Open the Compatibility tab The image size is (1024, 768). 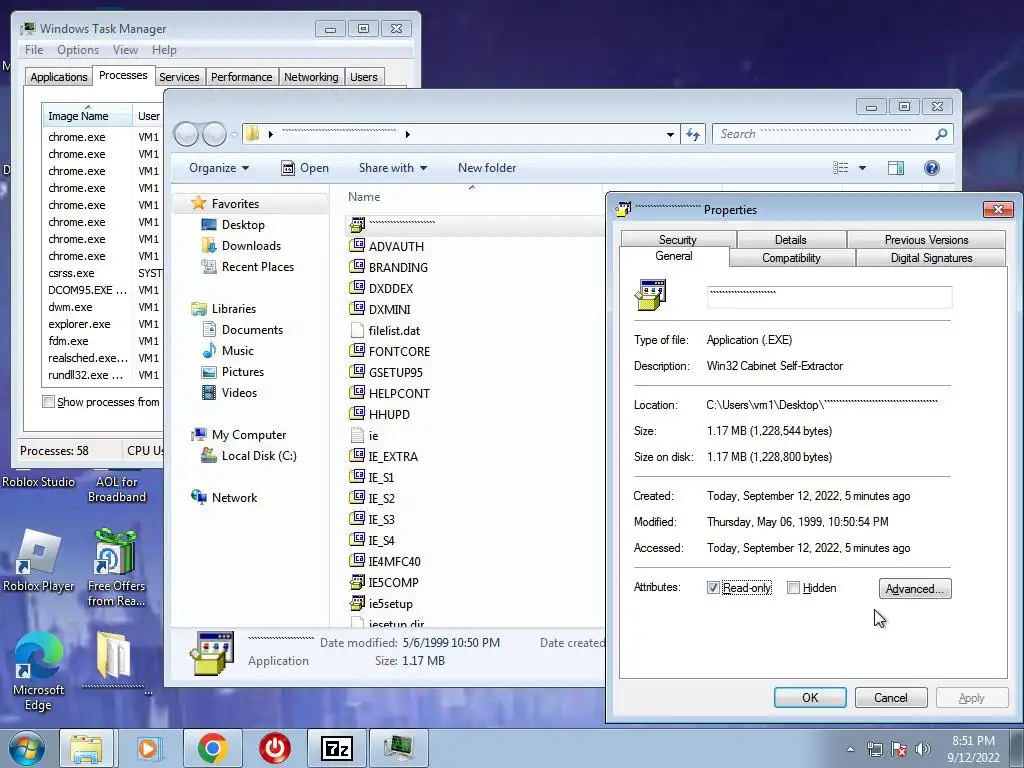(792, 258)
